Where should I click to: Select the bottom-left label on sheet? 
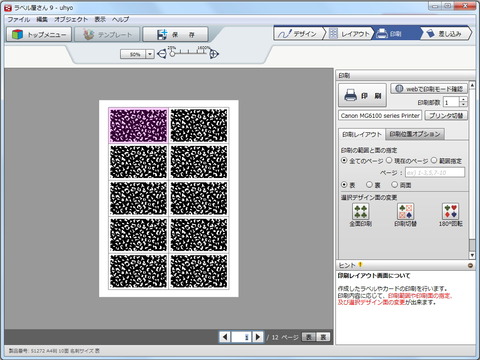[138, 272]
